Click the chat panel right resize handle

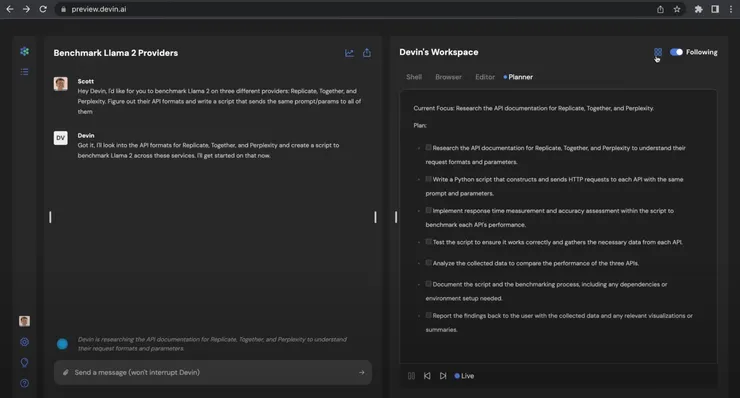[x=375, y=217]
